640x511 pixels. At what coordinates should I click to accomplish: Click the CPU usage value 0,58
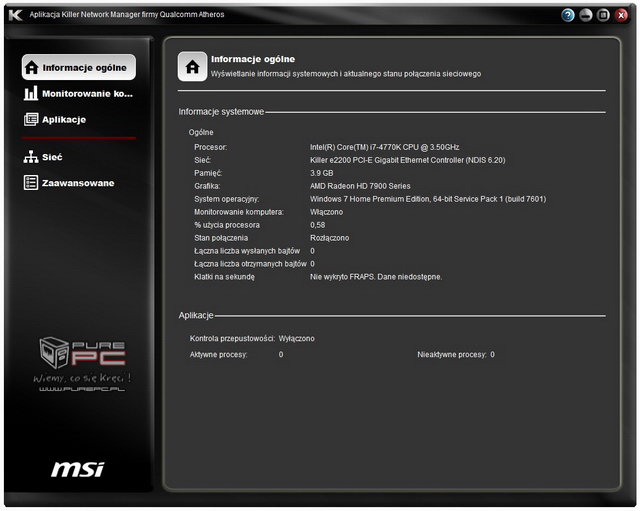pyautogui.click(x=318, y=225)
